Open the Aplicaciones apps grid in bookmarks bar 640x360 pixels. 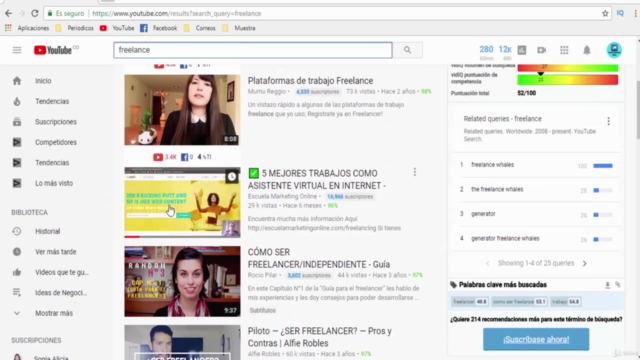coord(8,28)
